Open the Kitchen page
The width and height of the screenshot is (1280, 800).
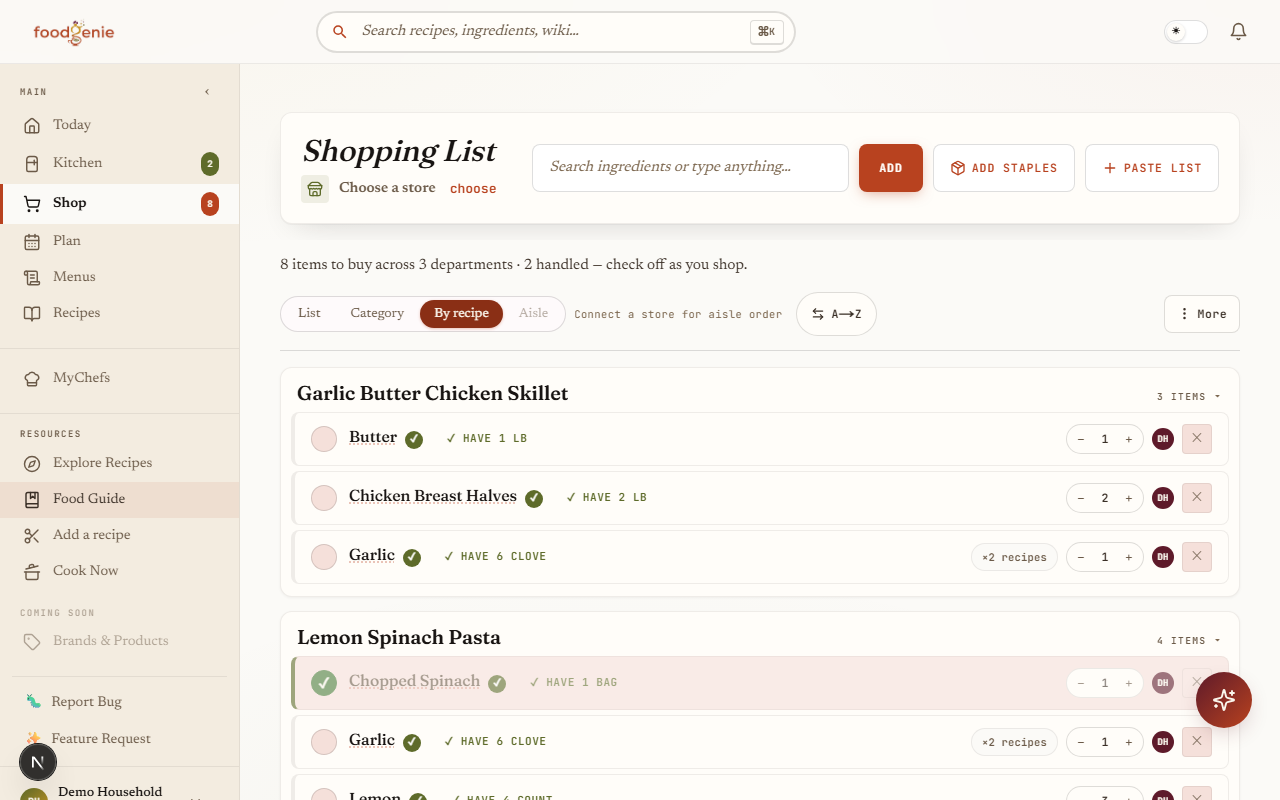click(120, 163)
